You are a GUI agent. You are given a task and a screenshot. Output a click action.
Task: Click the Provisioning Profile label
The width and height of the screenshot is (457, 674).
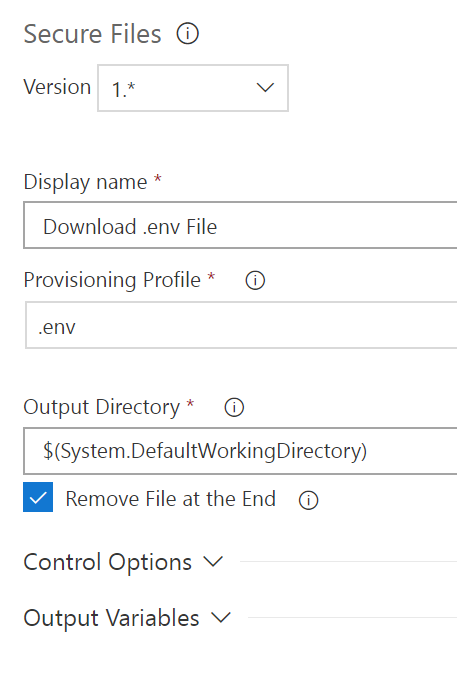112,280
